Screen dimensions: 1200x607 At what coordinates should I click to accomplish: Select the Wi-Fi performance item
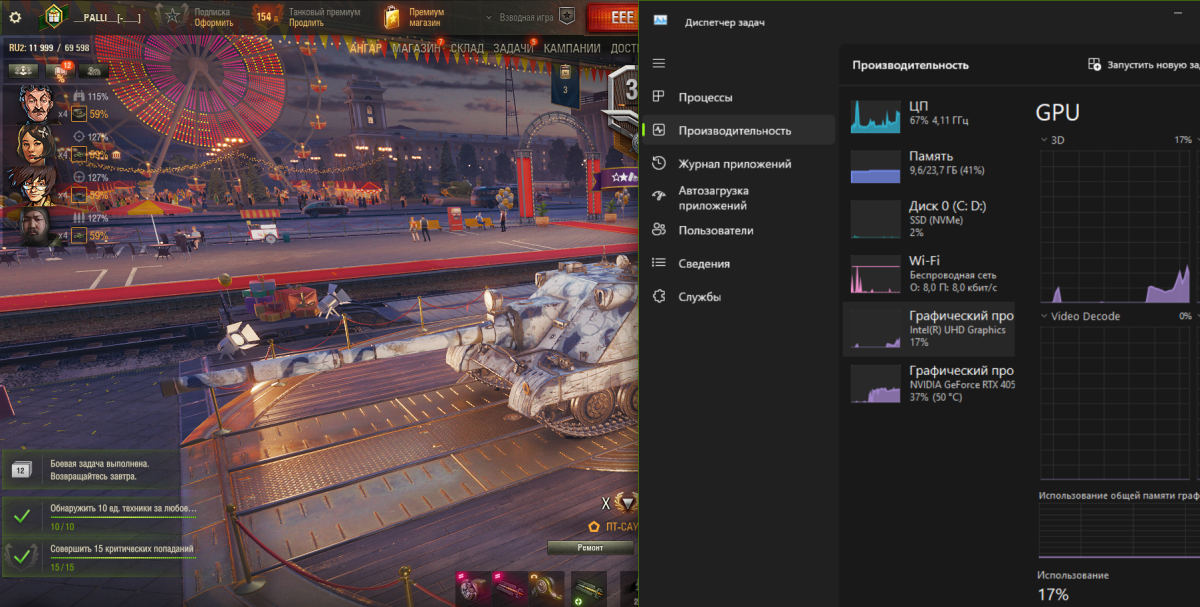click(929, 274)
